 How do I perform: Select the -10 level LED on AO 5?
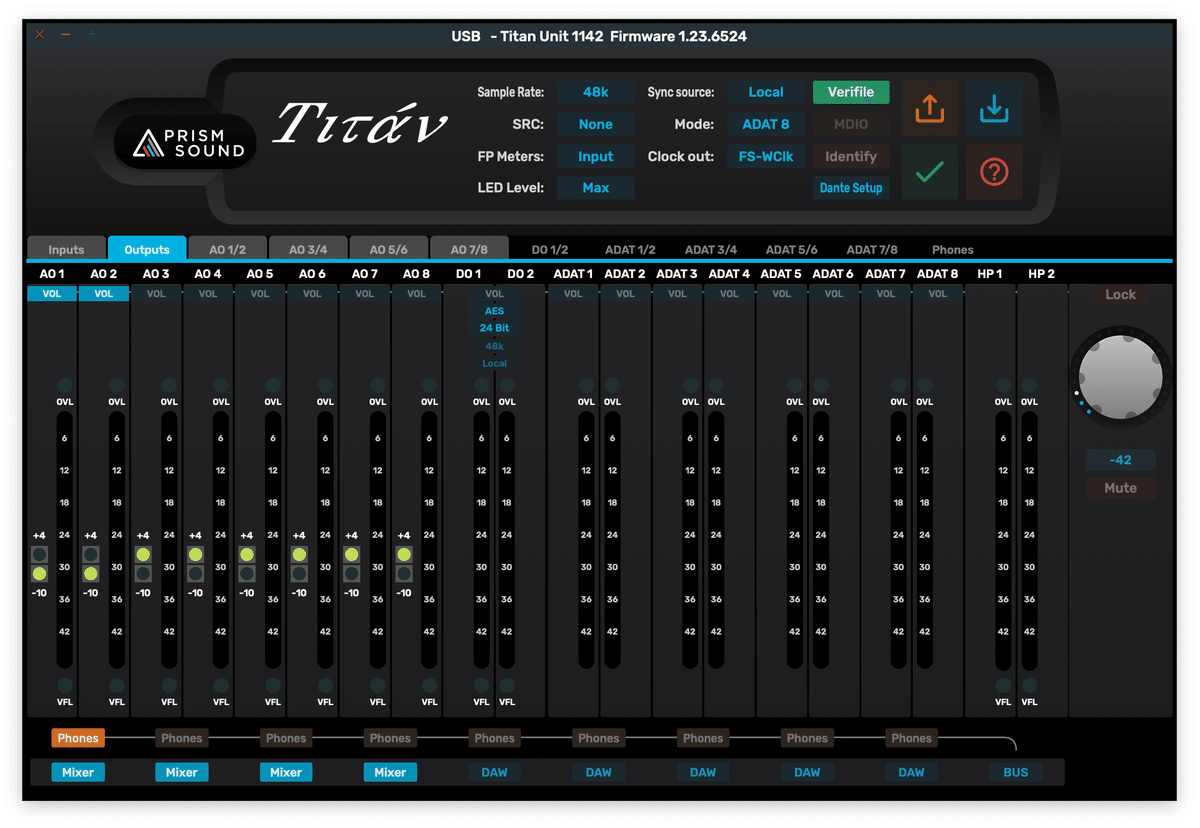pos(247,573)
